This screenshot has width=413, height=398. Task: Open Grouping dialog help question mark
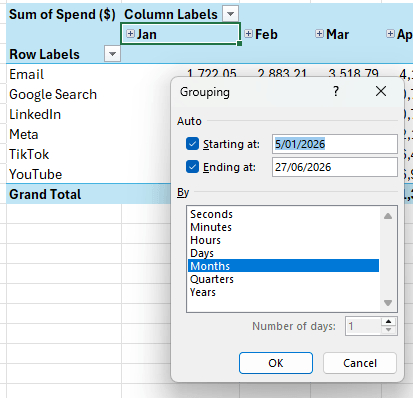click(x=336, y=91)
